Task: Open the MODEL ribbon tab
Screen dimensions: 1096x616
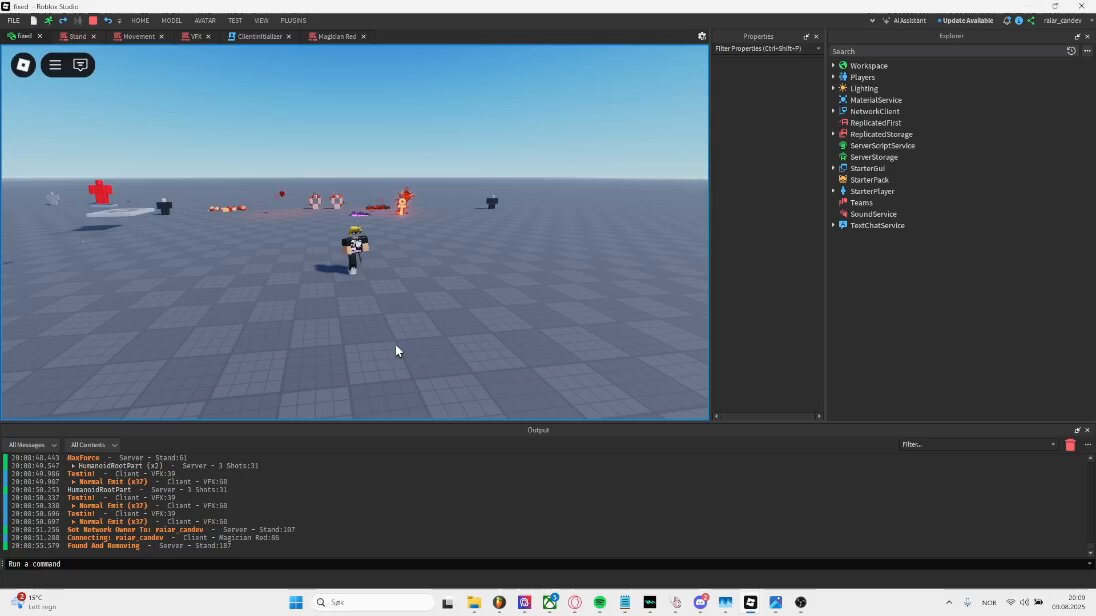Action: point(171,20)
